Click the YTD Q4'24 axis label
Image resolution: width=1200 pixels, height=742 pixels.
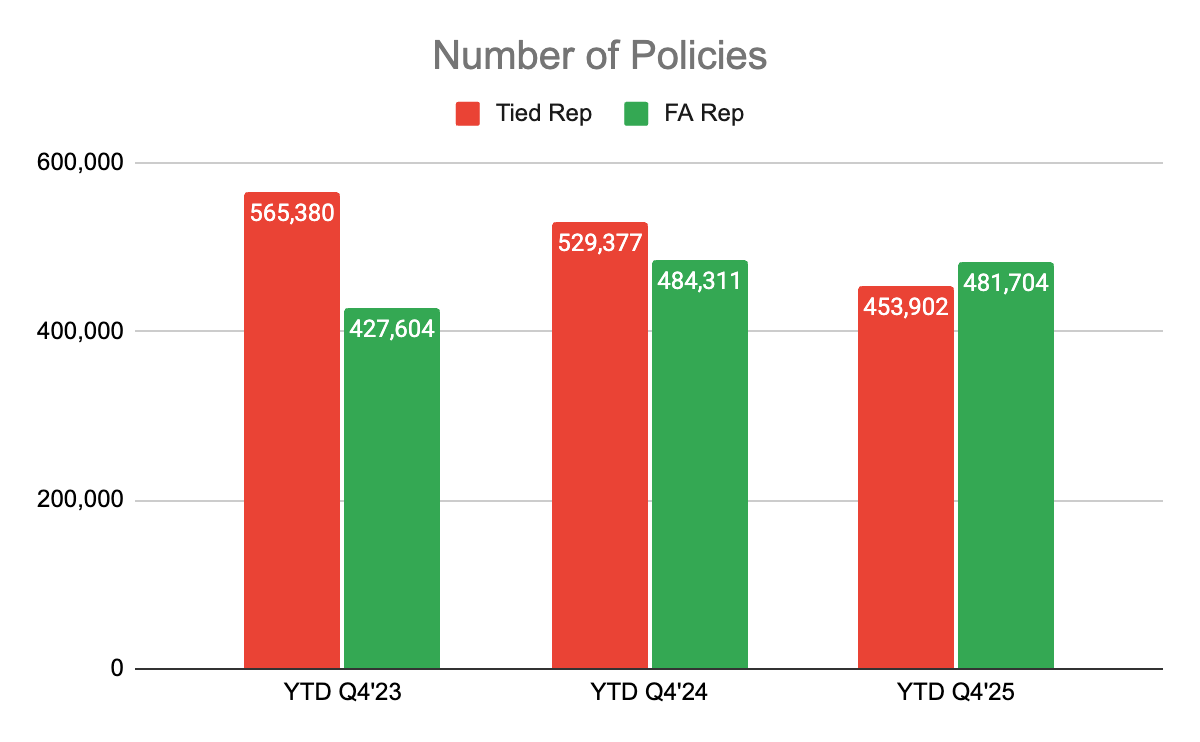(649, 692)
